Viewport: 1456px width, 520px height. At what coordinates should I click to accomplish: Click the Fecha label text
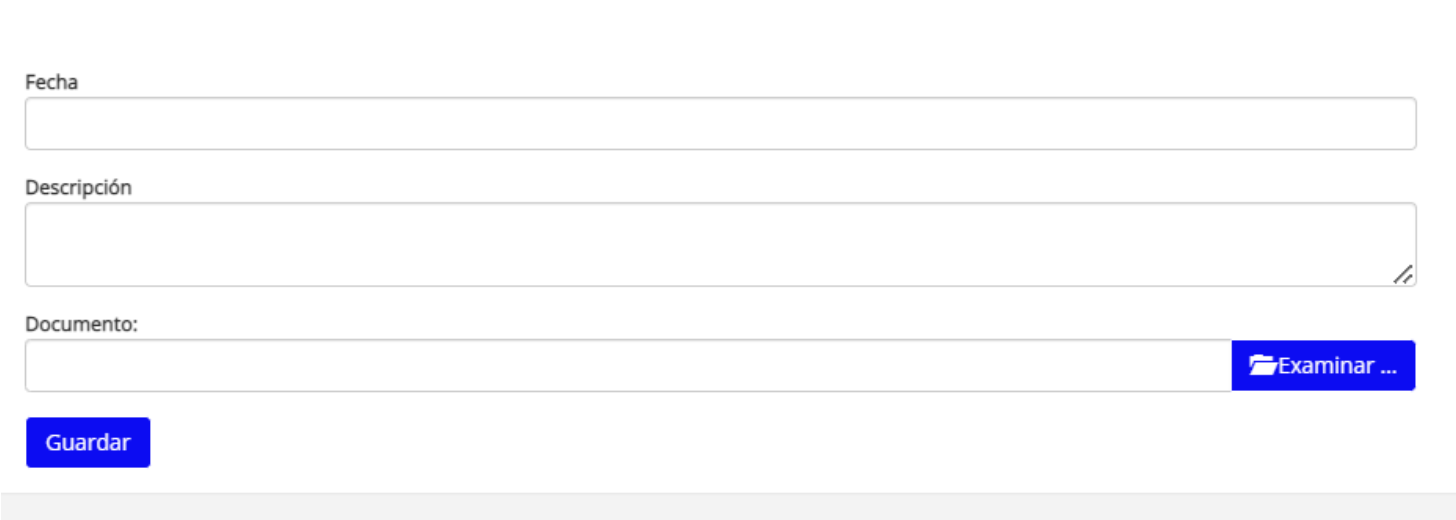(x=52, y=82)
